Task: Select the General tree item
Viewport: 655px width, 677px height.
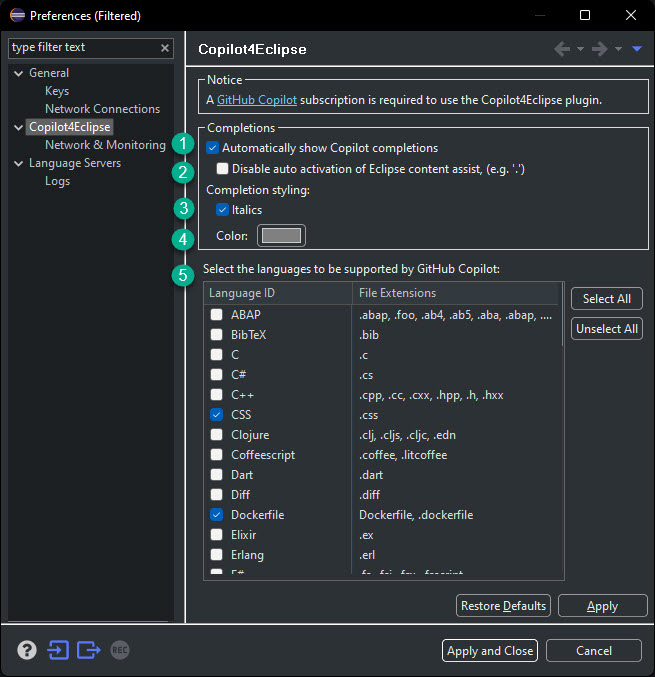Action: pos(49,73)
